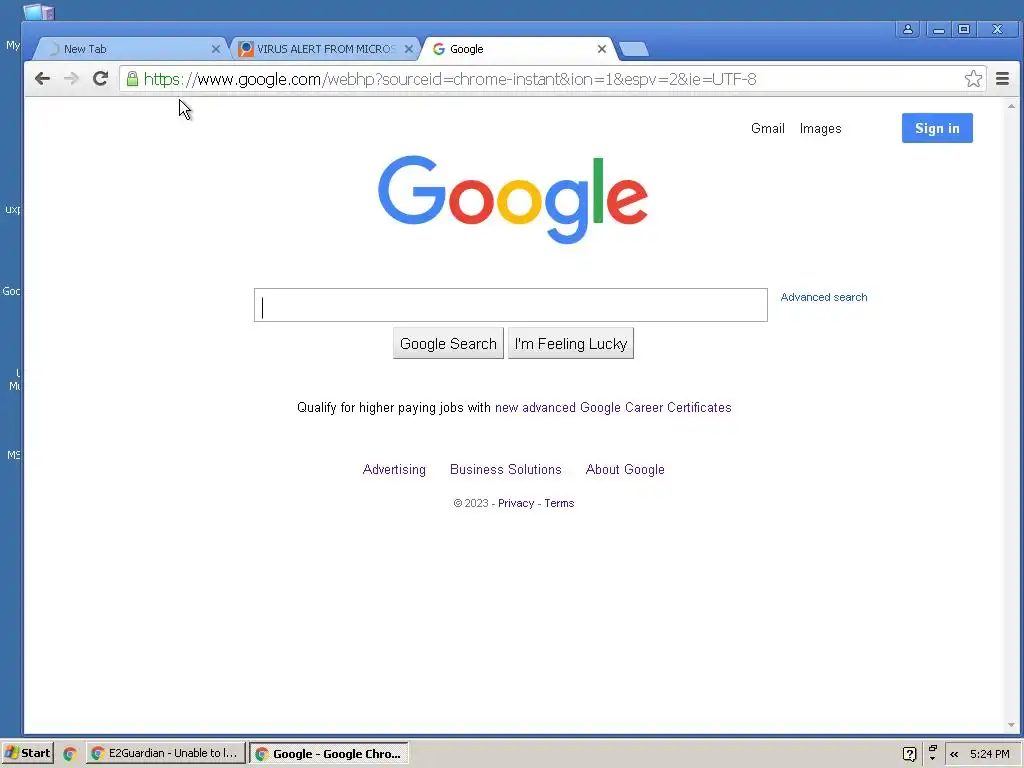Image resolution: width=1024 pixels, height=768 pixels.
Task: Click the address bar URL
Action: point(450,79)
